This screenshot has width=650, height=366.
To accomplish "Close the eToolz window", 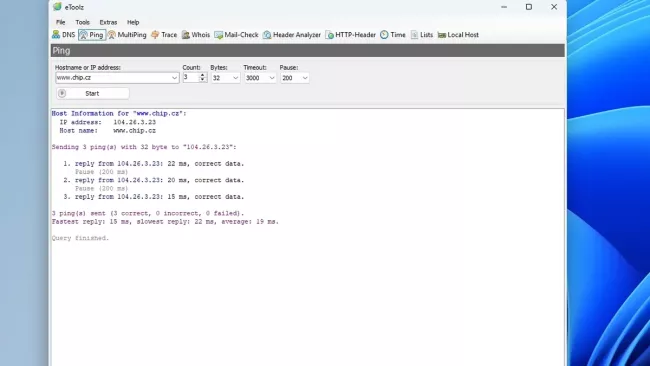I will 554,7.
